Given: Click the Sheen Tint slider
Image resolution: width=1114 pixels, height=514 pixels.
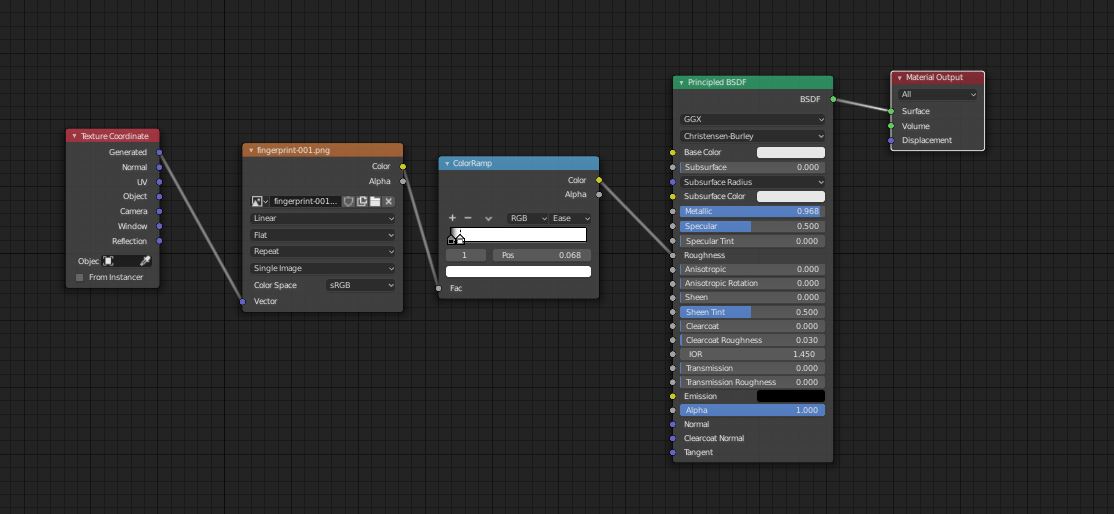Looking at the screenshot, I should [x=752, y=312].
